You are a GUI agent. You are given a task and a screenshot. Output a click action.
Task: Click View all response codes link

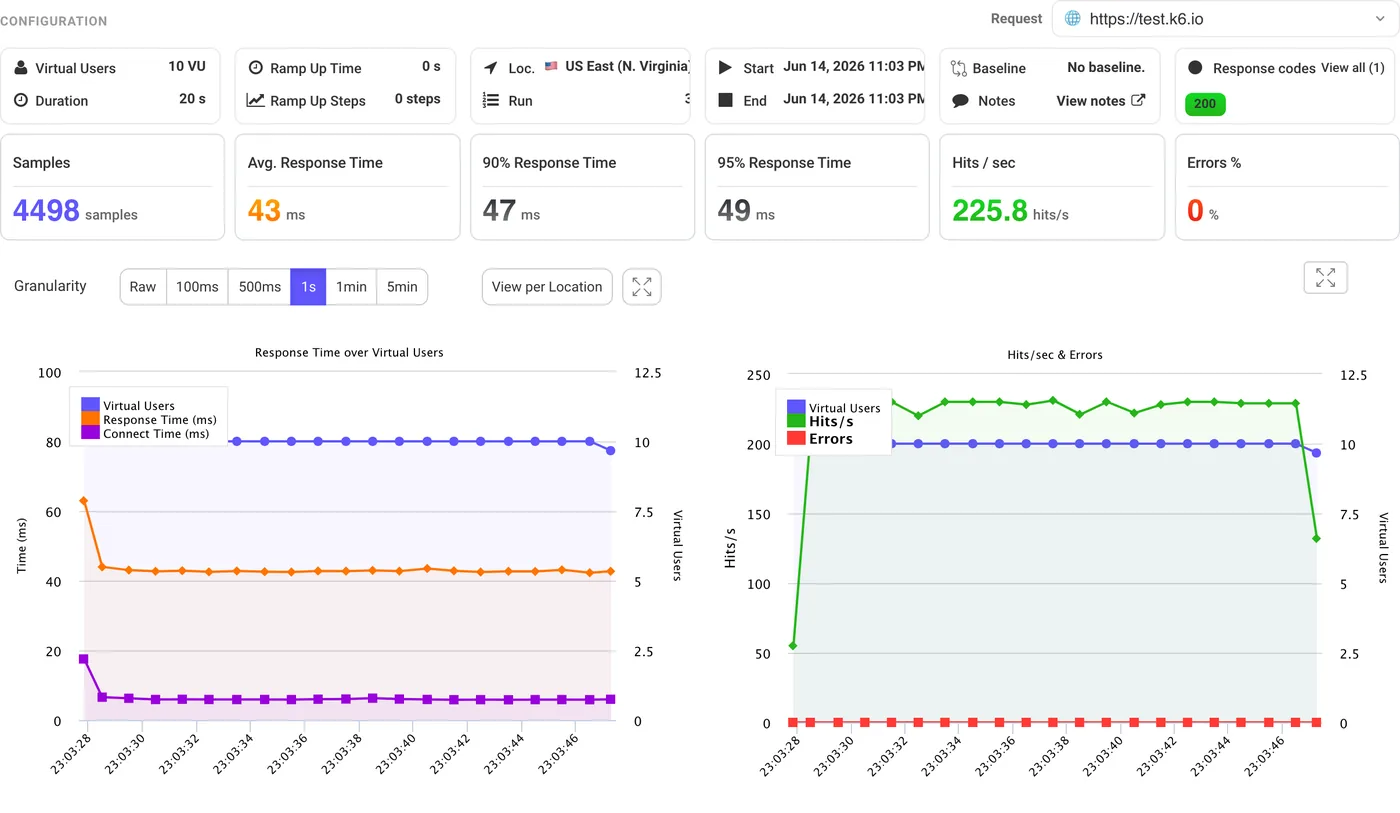pos(1353,68)
